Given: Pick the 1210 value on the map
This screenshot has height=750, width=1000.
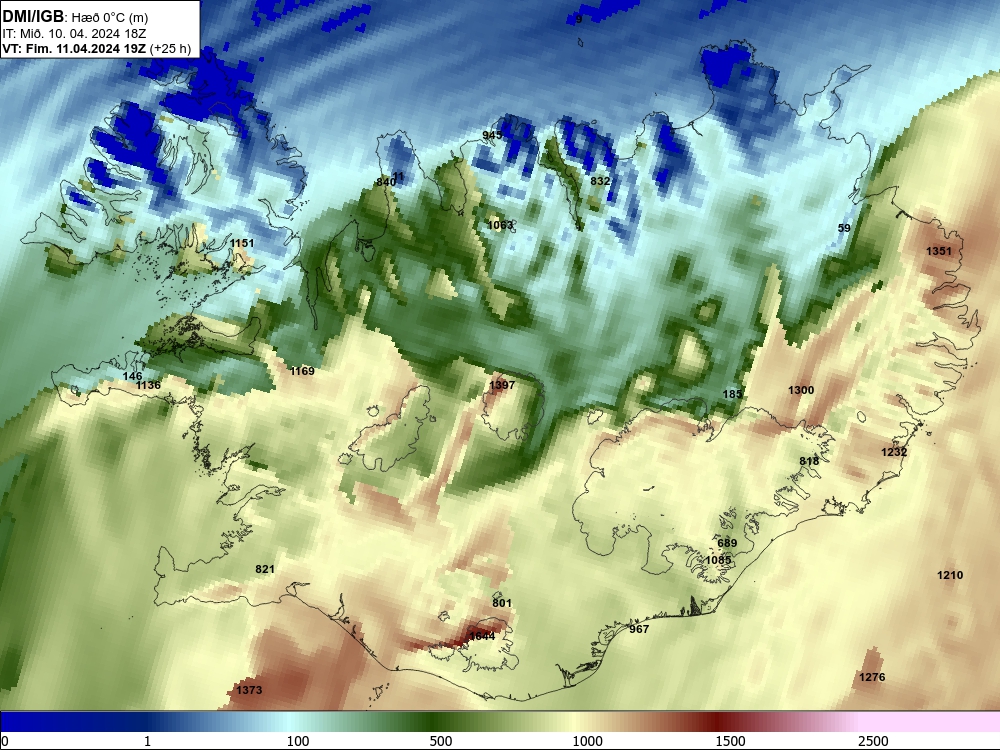Looking at the screenshot, I should pyautogui.click(x=950, y=575).
